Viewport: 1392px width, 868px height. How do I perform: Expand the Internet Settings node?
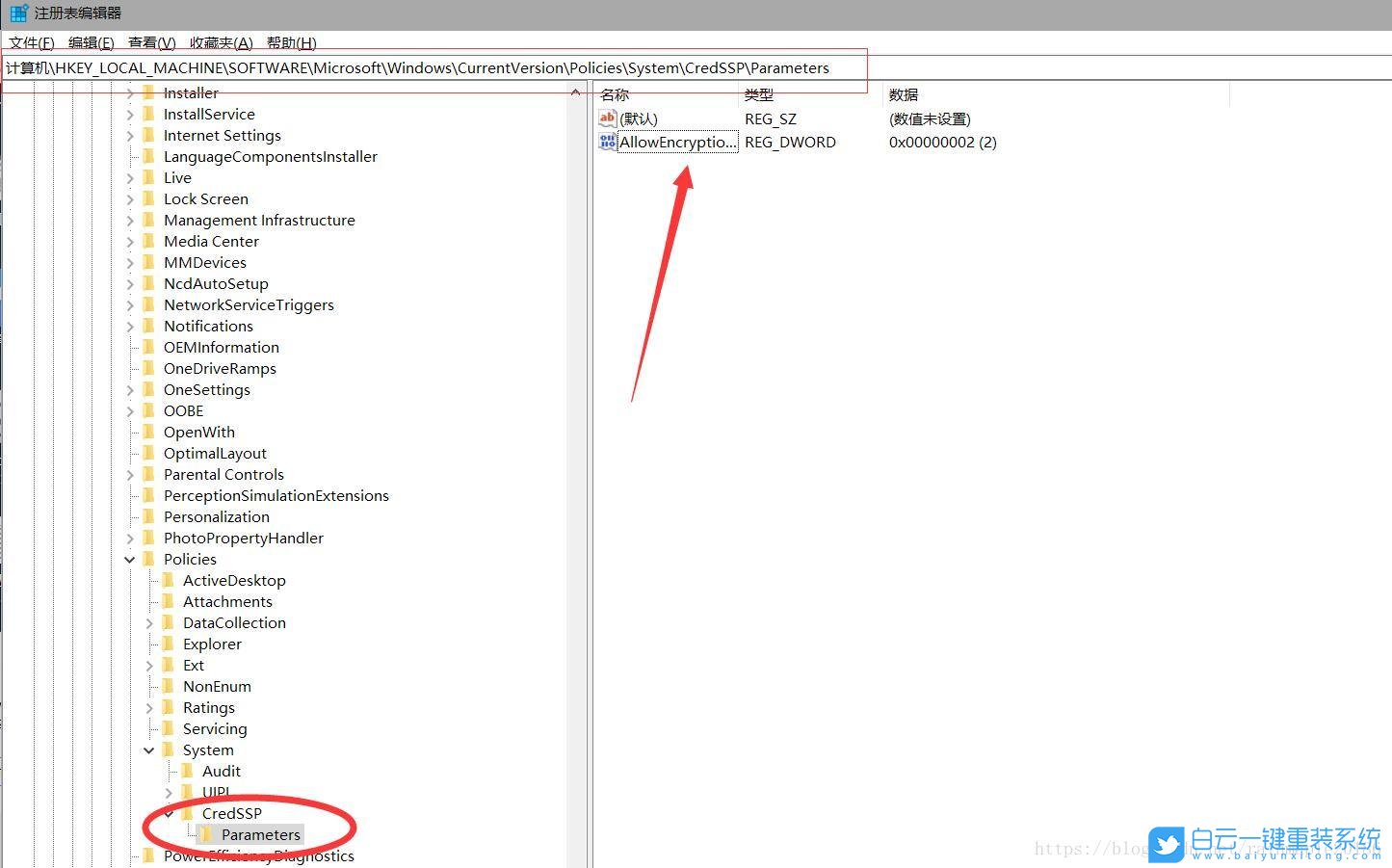point(130,136)
